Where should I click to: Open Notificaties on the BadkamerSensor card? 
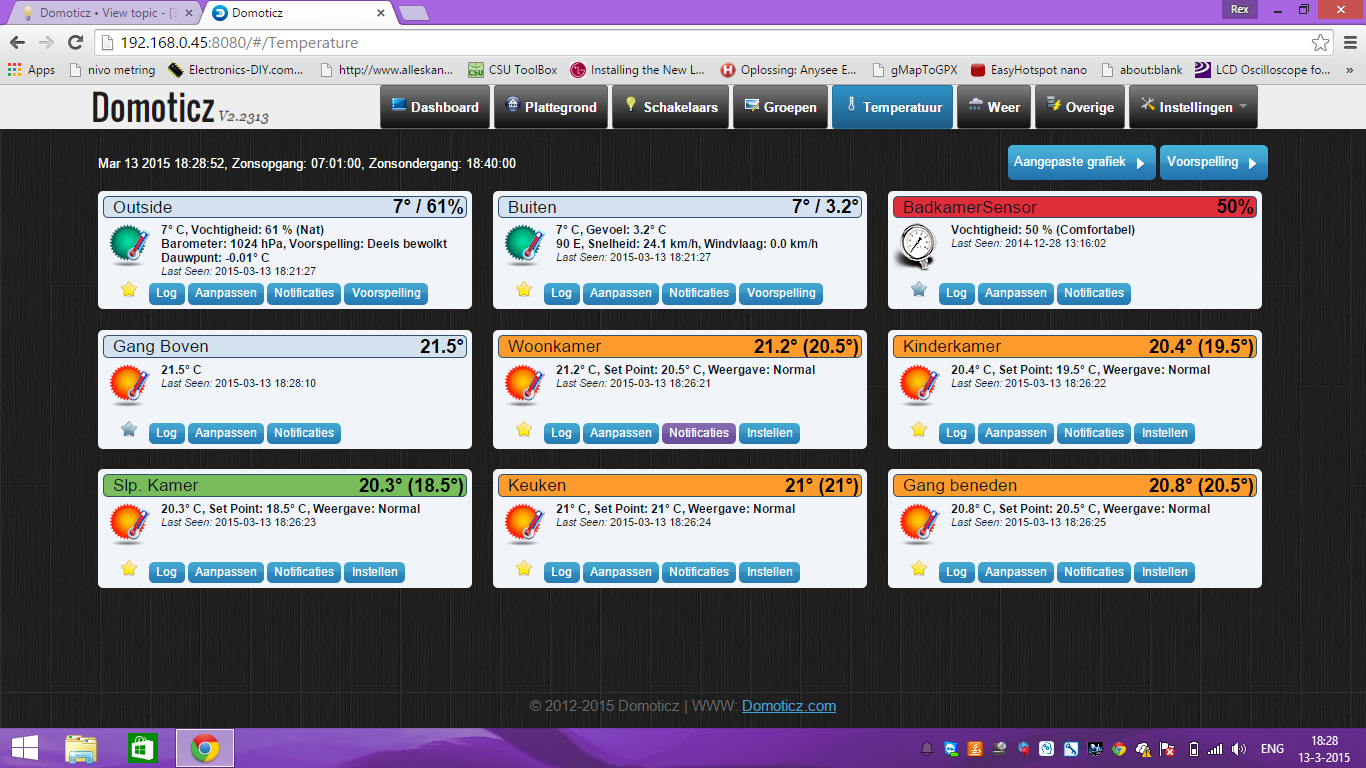pos(1094,293)
